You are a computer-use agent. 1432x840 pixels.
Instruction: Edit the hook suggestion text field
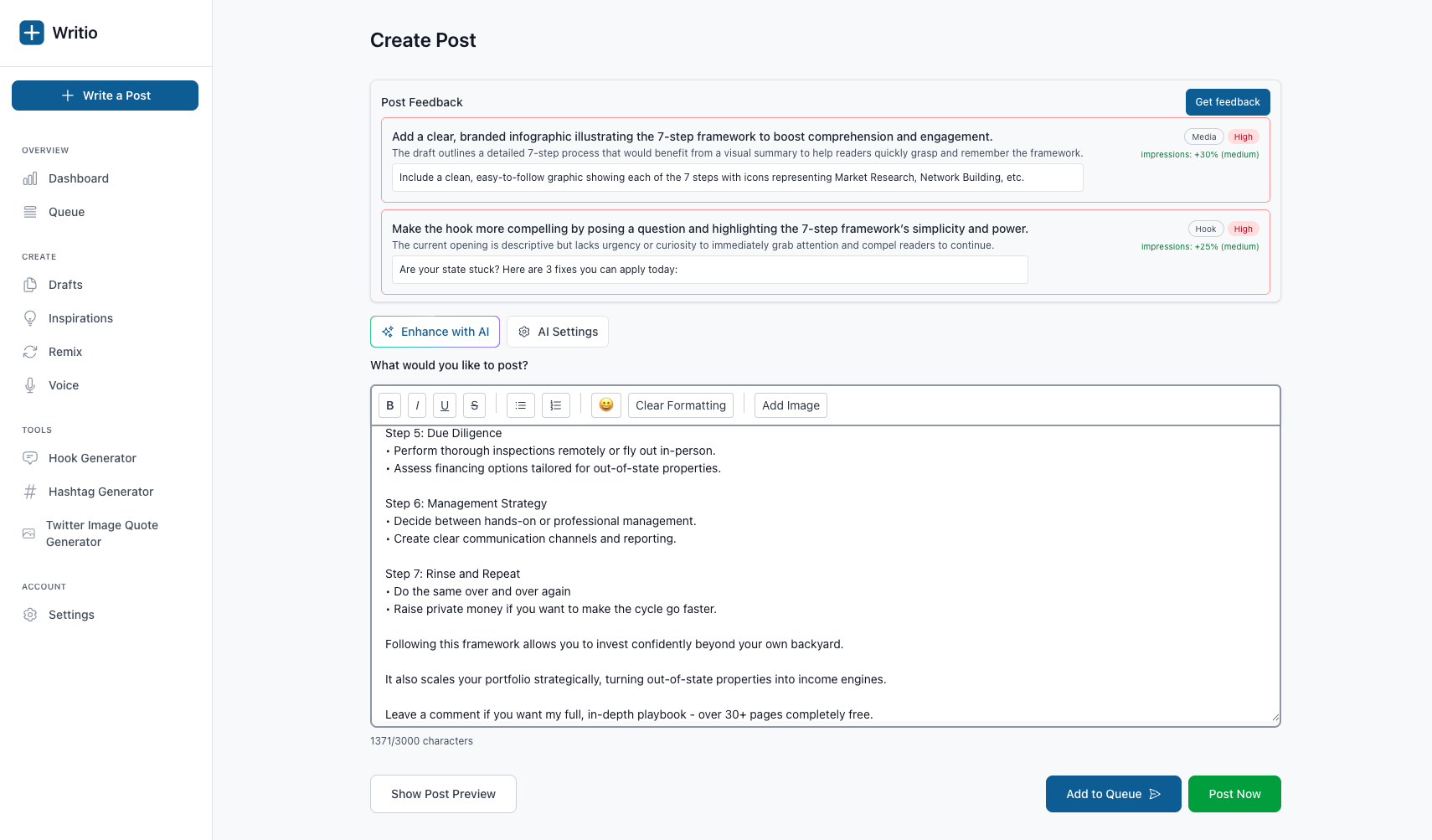708,269
